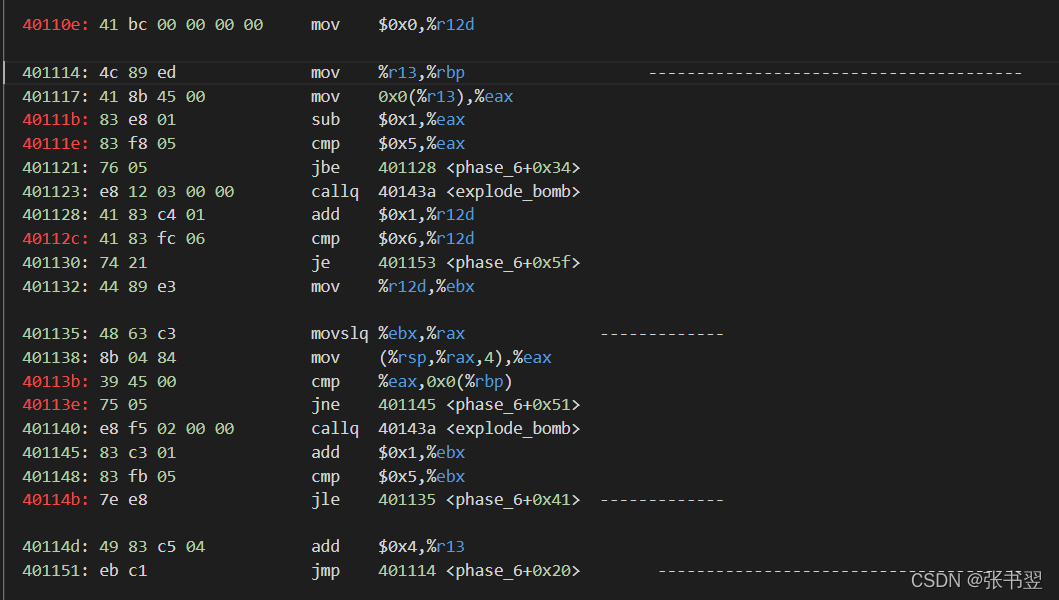This screenshot has width=1059, height=600.
Task: Click operand $0x6,%r12d
Action: coord(426,239)
